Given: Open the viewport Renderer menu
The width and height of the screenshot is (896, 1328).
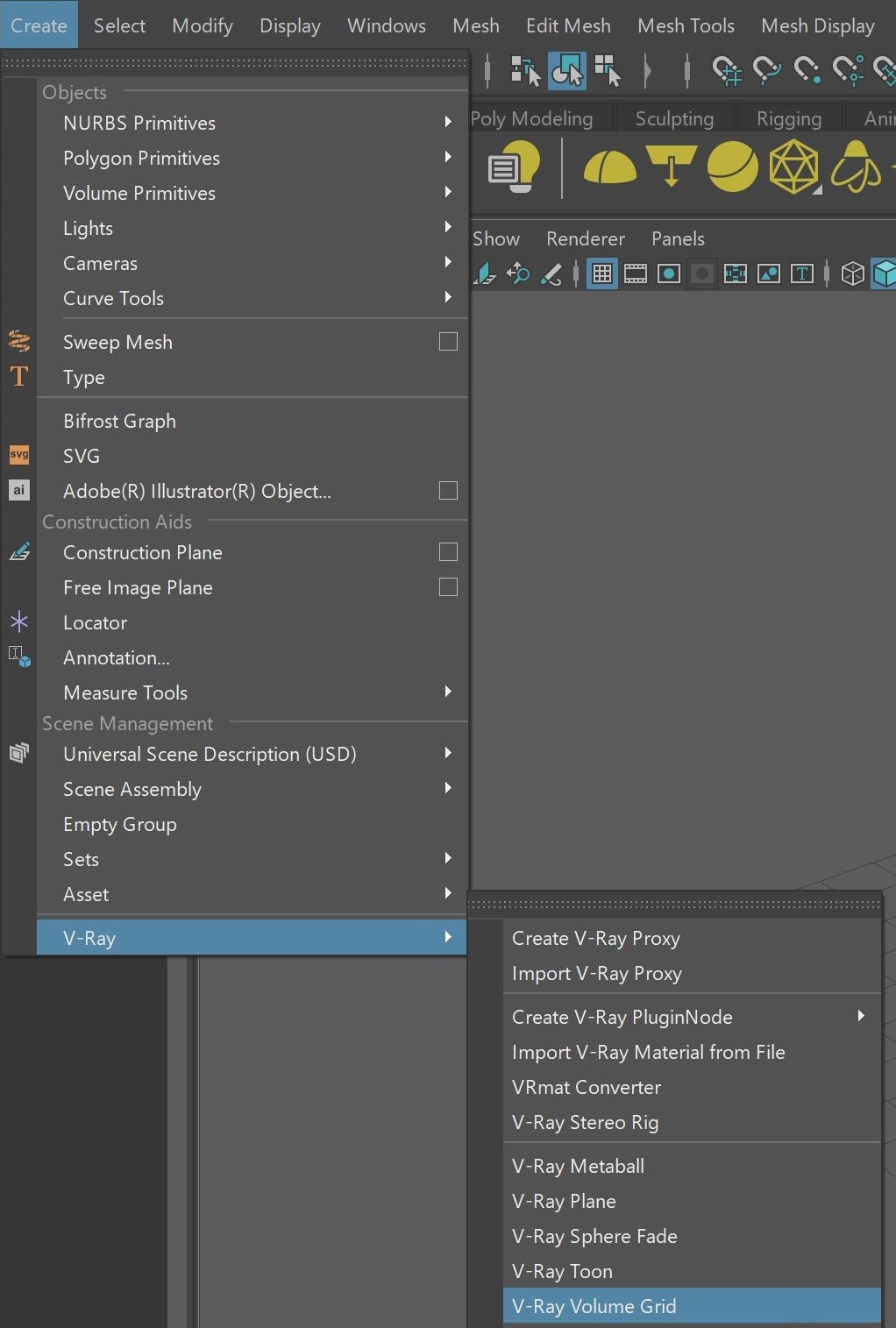Looking at the screenshot, I should (x=586, y=238).
